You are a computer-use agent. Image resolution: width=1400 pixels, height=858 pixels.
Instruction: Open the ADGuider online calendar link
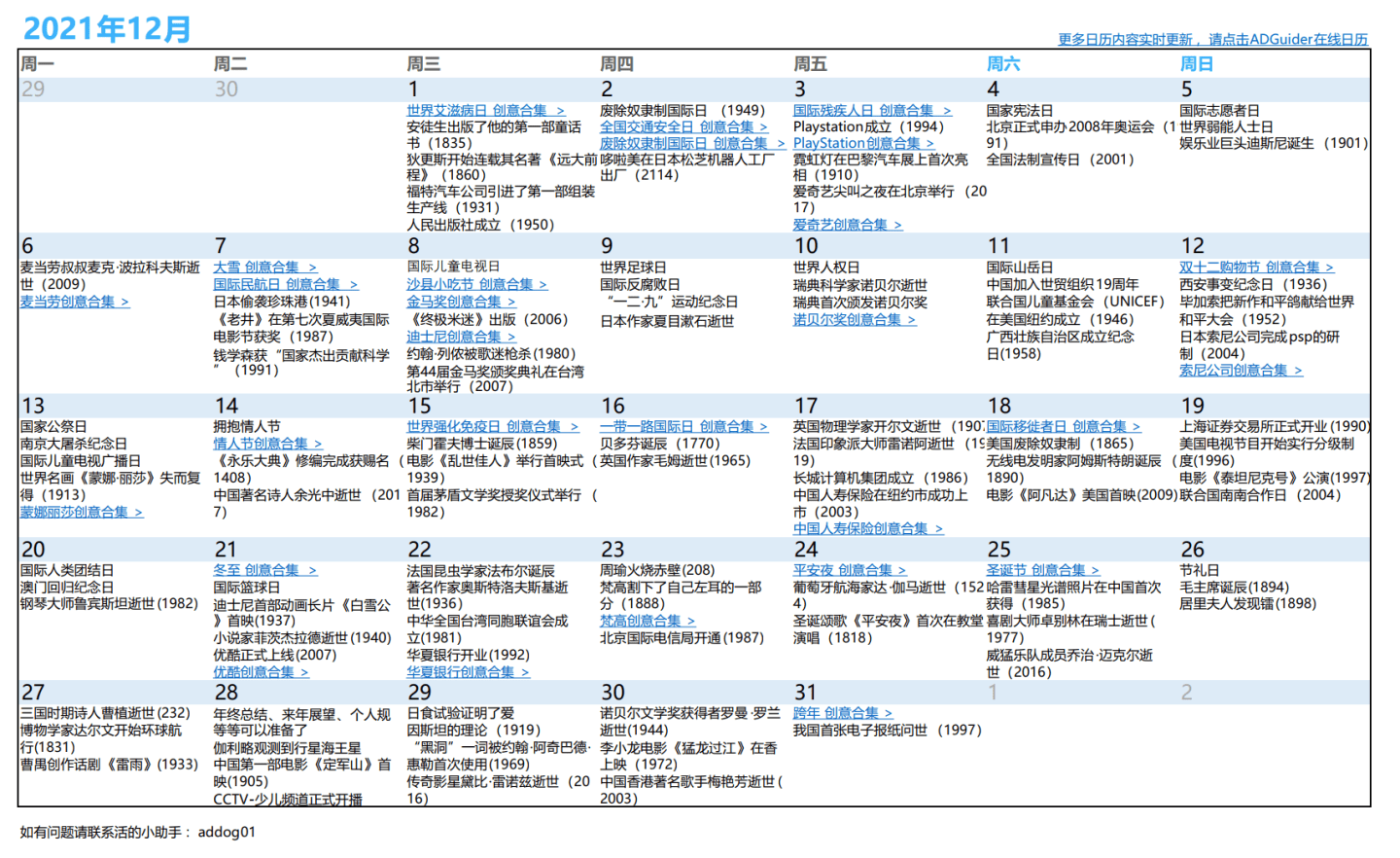click(x=1212, y=39)
